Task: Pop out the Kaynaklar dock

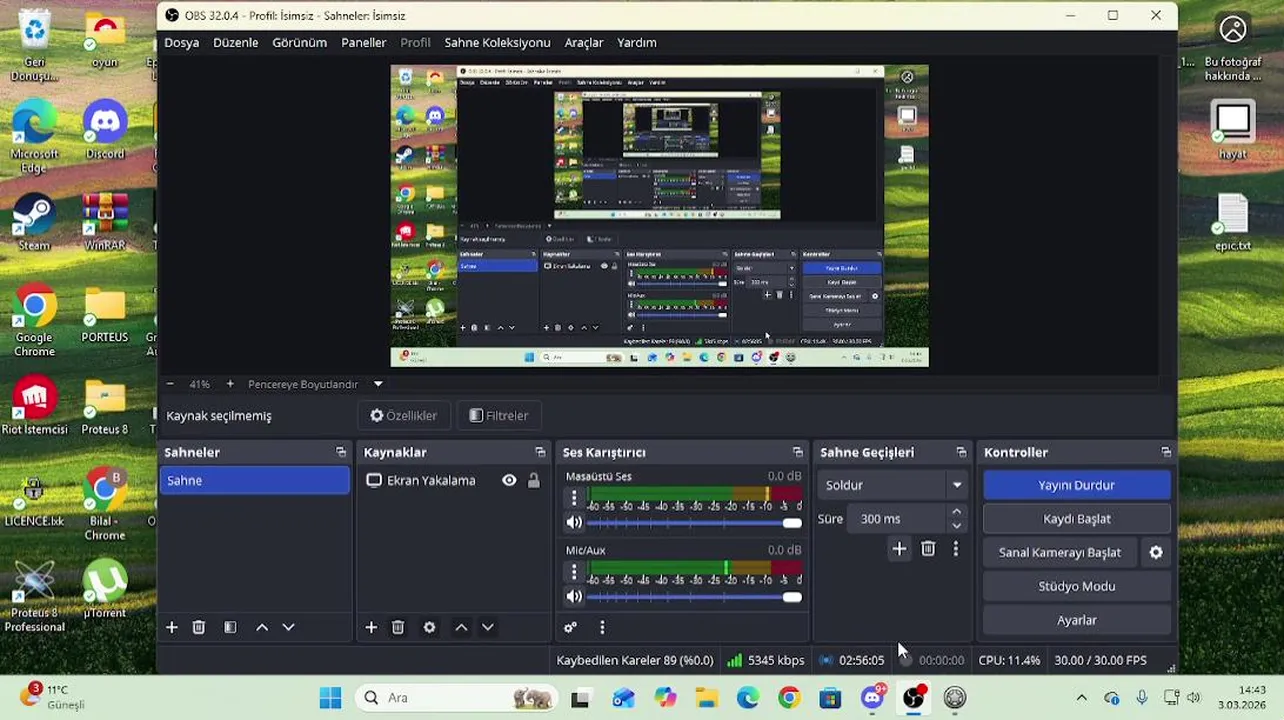Action: (540, 452)
